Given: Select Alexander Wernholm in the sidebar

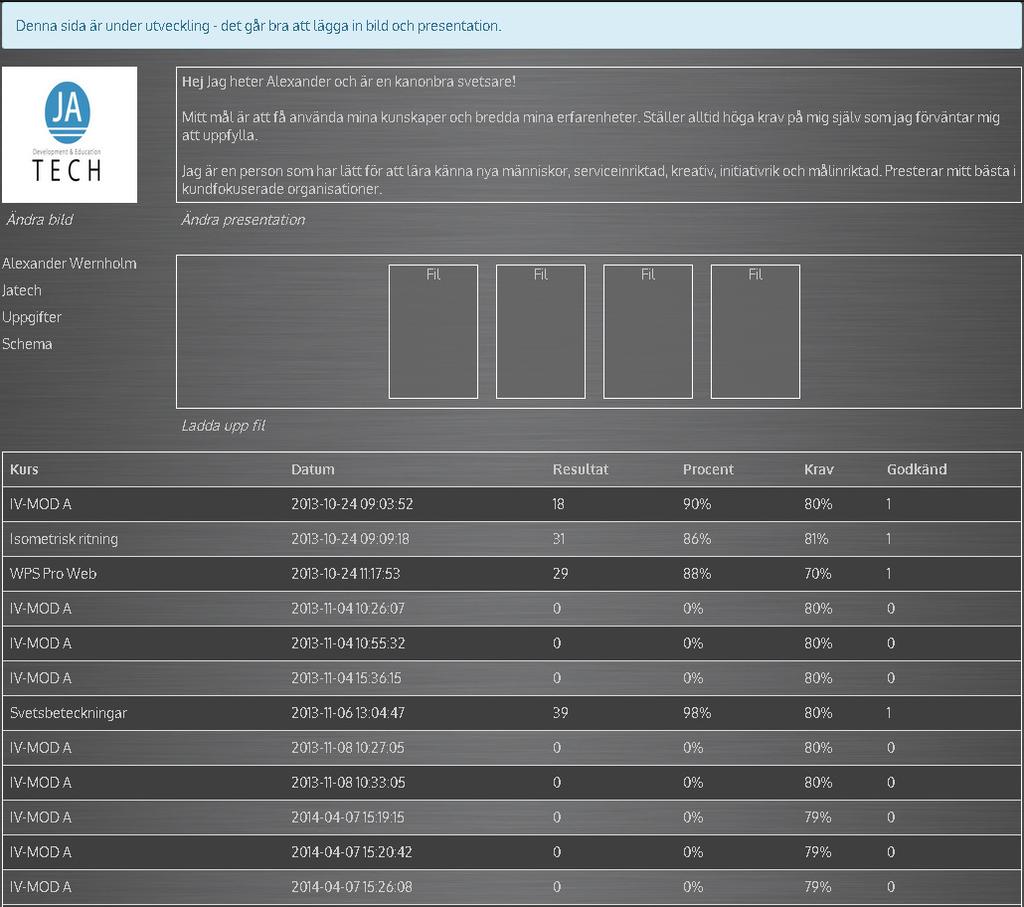Looking at the screenshot, I should pos(69,263).
